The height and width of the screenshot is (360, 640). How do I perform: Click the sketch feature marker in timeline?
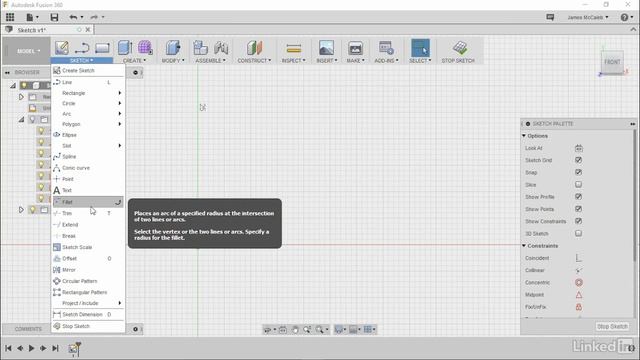click(x=73, y=349)
